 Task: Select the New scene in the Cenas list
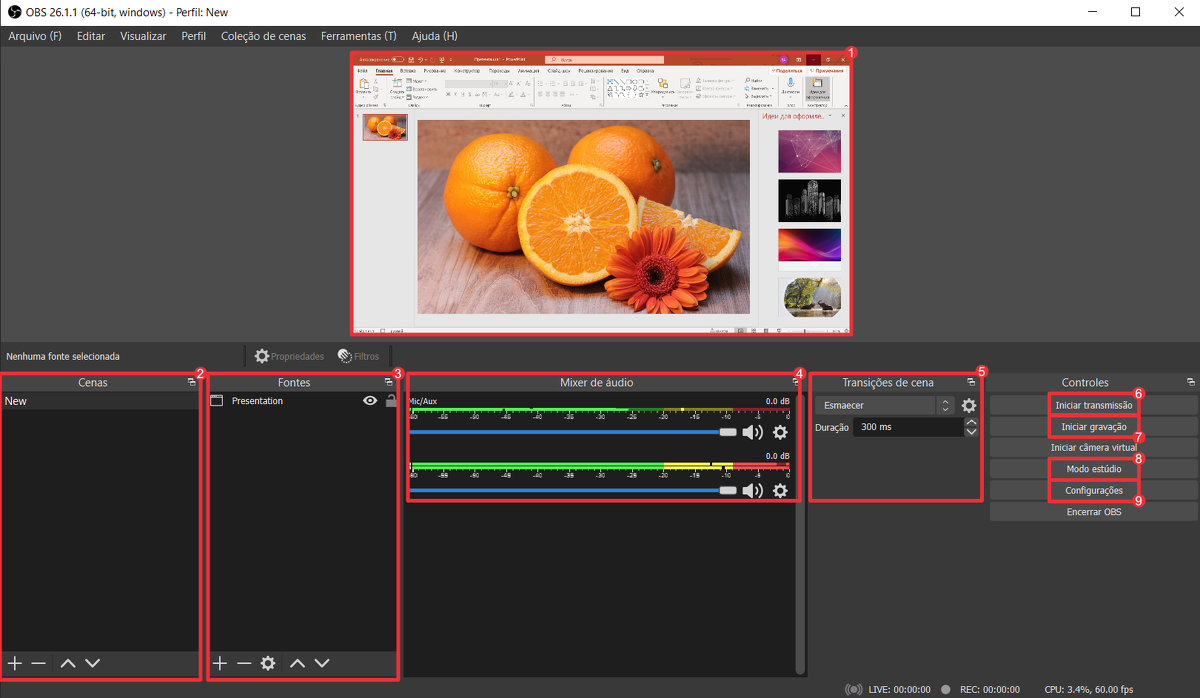tap(16, 401)
